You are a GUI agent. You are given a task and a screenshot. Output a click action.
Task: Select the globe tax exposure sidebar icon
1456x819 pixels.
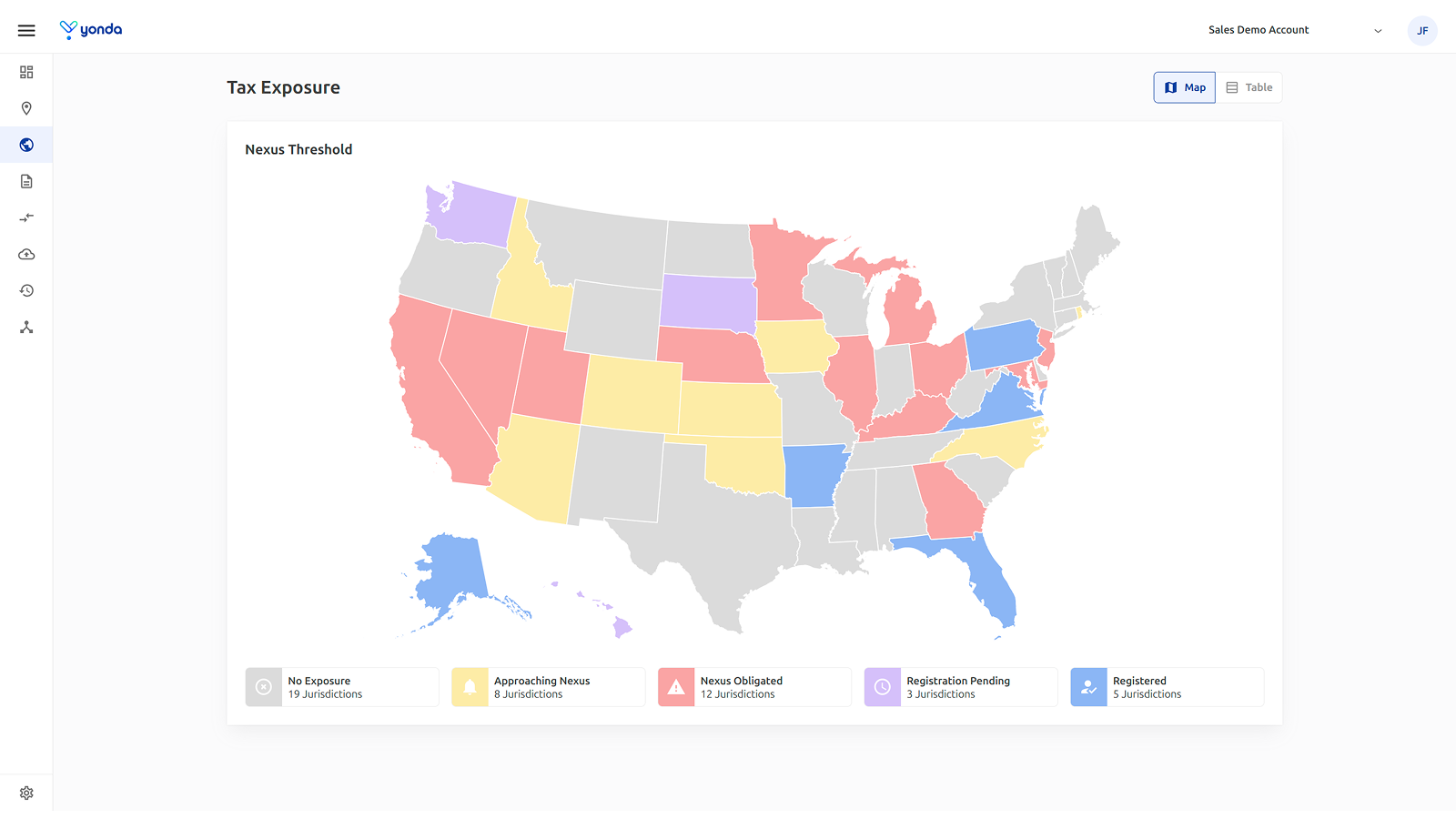click(x=26, y=145)
